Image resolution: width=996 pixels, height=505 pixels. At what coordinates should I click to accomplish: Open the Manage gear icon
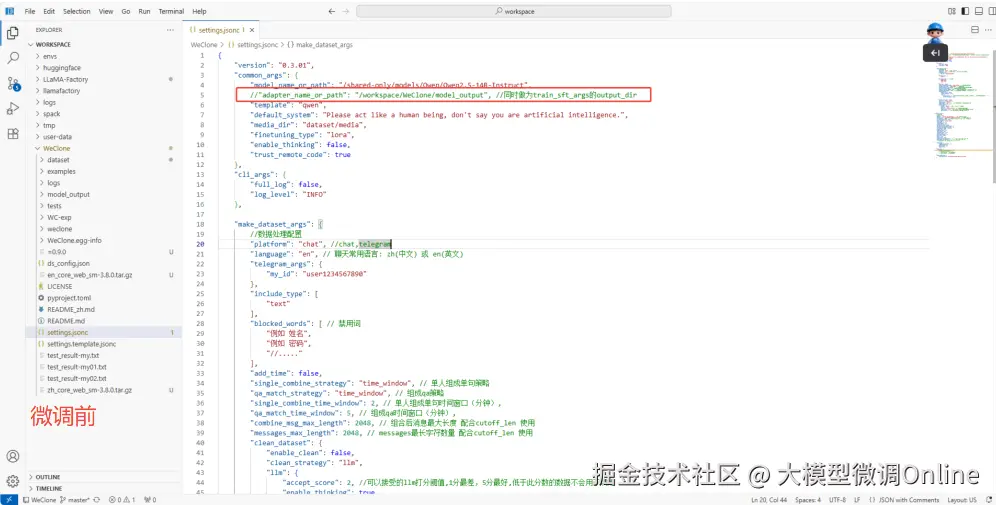[x=13, y=481]
